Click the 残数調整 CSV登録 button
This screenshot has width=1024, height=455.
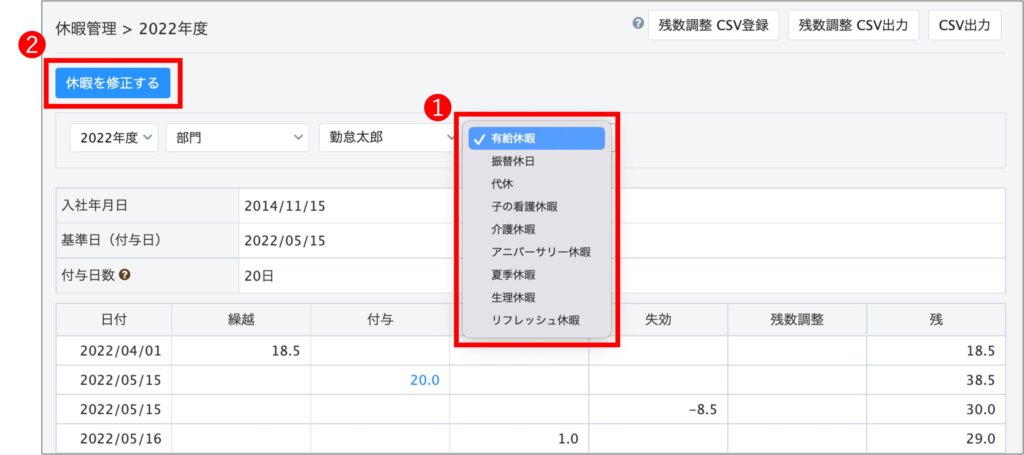pyautogui.click(x=713, y=26)
